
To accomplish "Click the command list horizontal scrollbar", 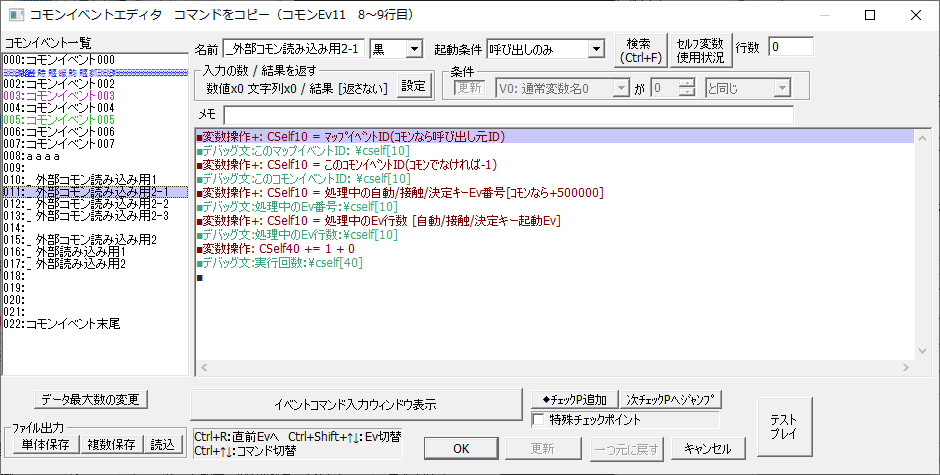I will click(x=556, y=367).
